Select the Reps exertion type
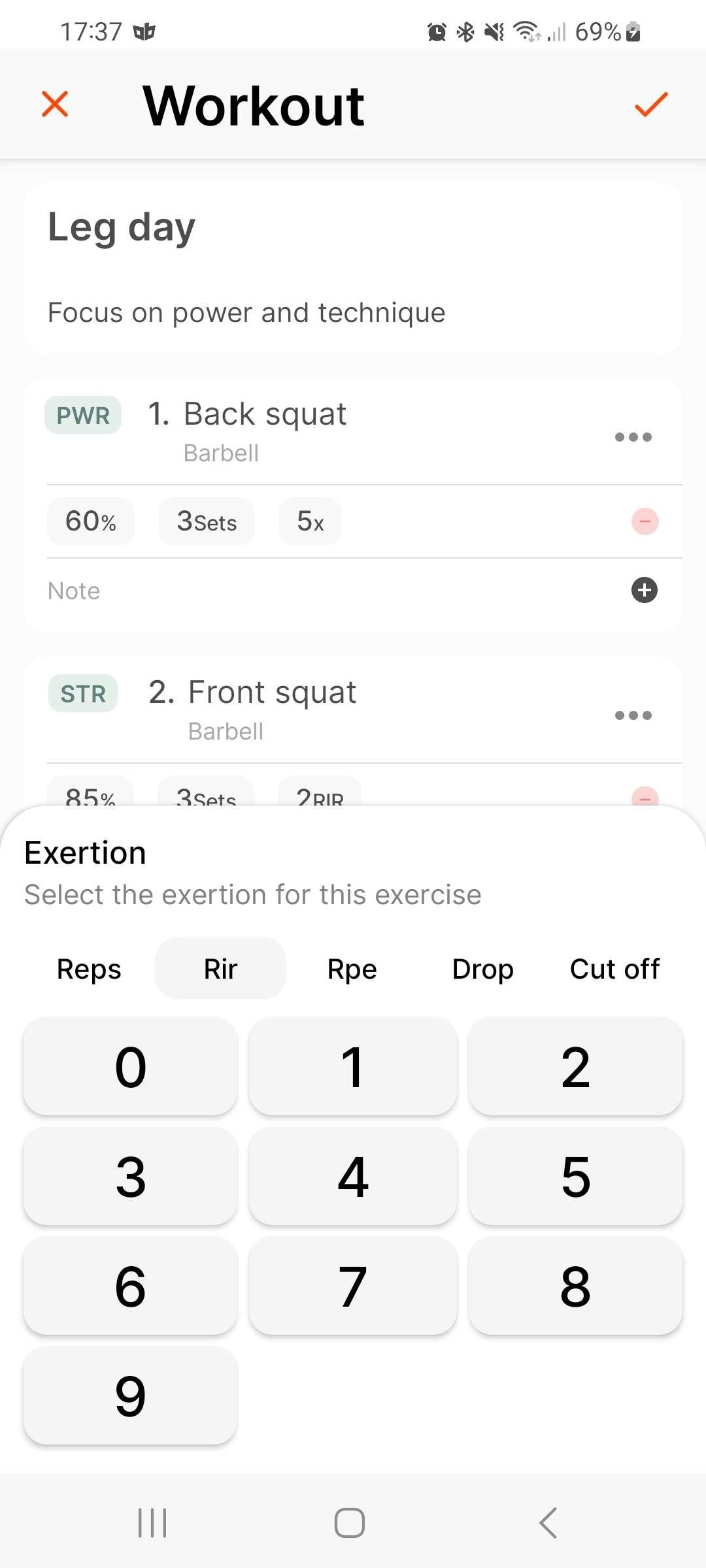 coord(89,969)
